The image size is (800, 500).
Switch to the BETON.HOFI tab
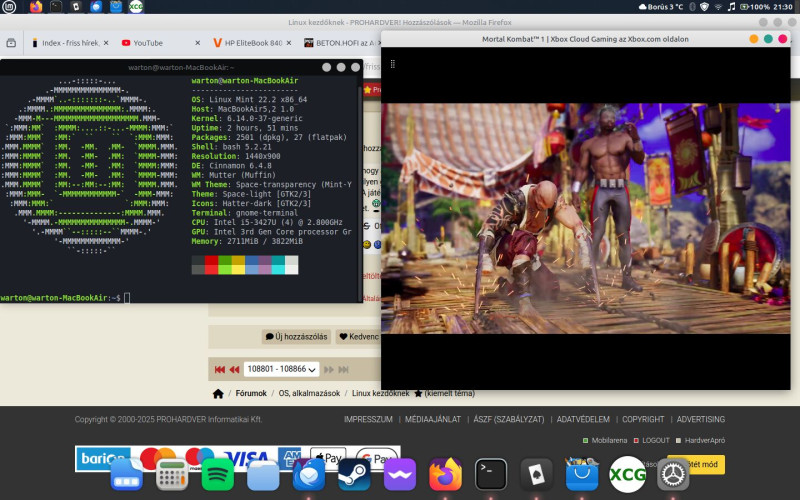click(340, 43)
